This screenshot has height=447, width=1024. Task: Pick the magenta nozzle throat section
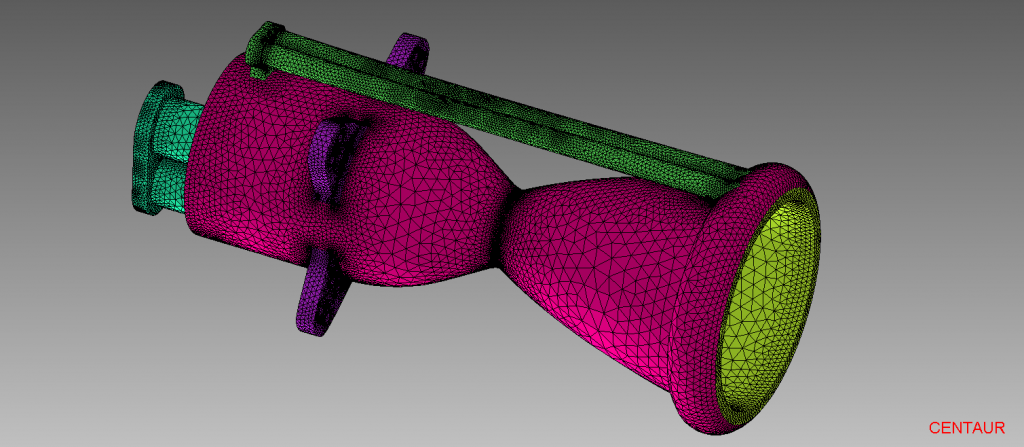tap(508, 226)
